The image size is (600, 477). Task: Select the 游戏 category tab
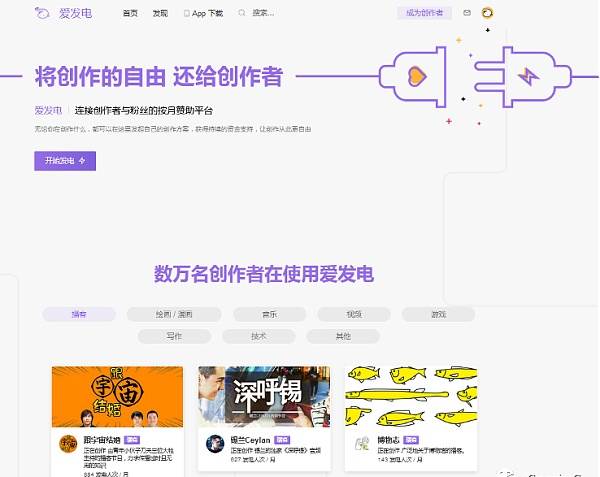tap(439, 314)
